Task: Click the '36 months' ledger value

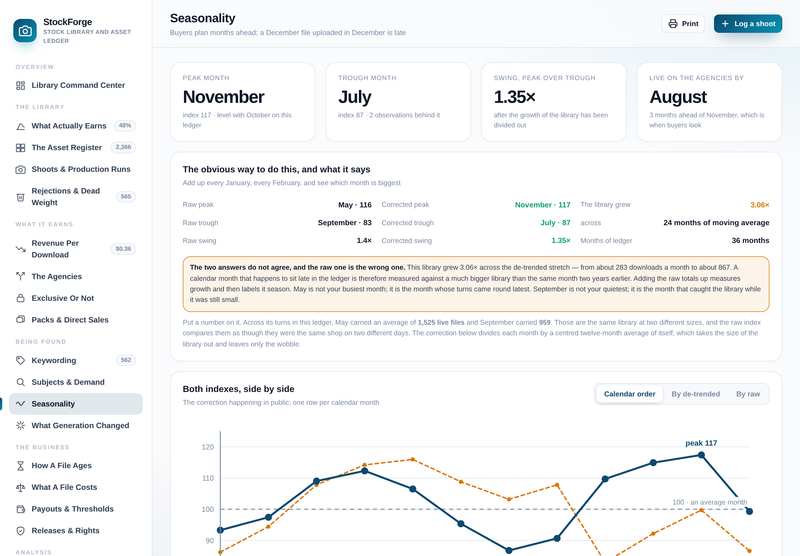Action: (x=750, y=240)
